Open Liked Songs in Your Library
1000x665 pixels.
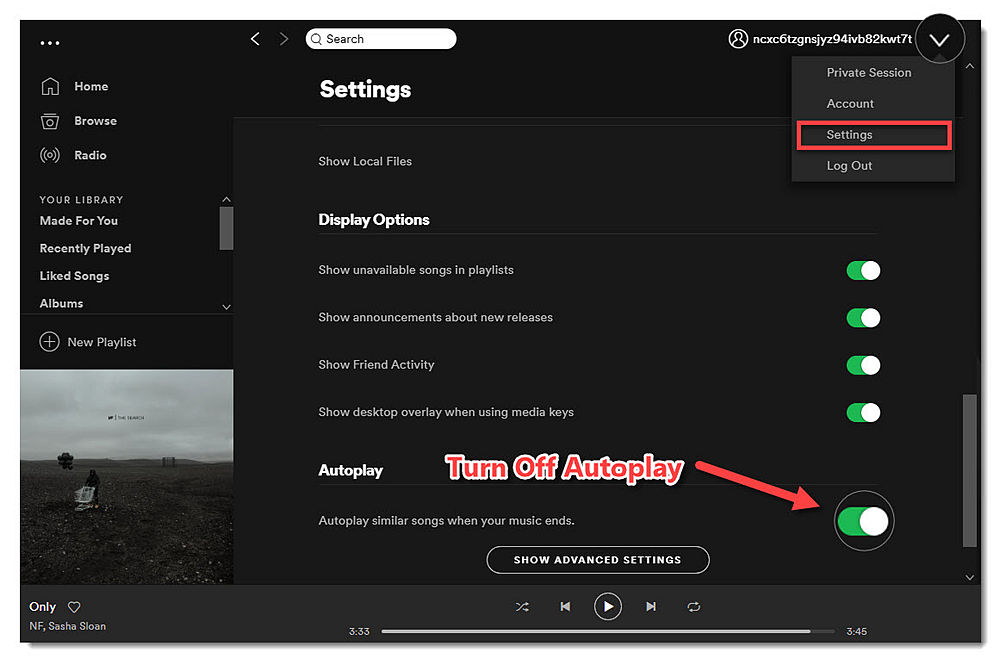(74, 276)
